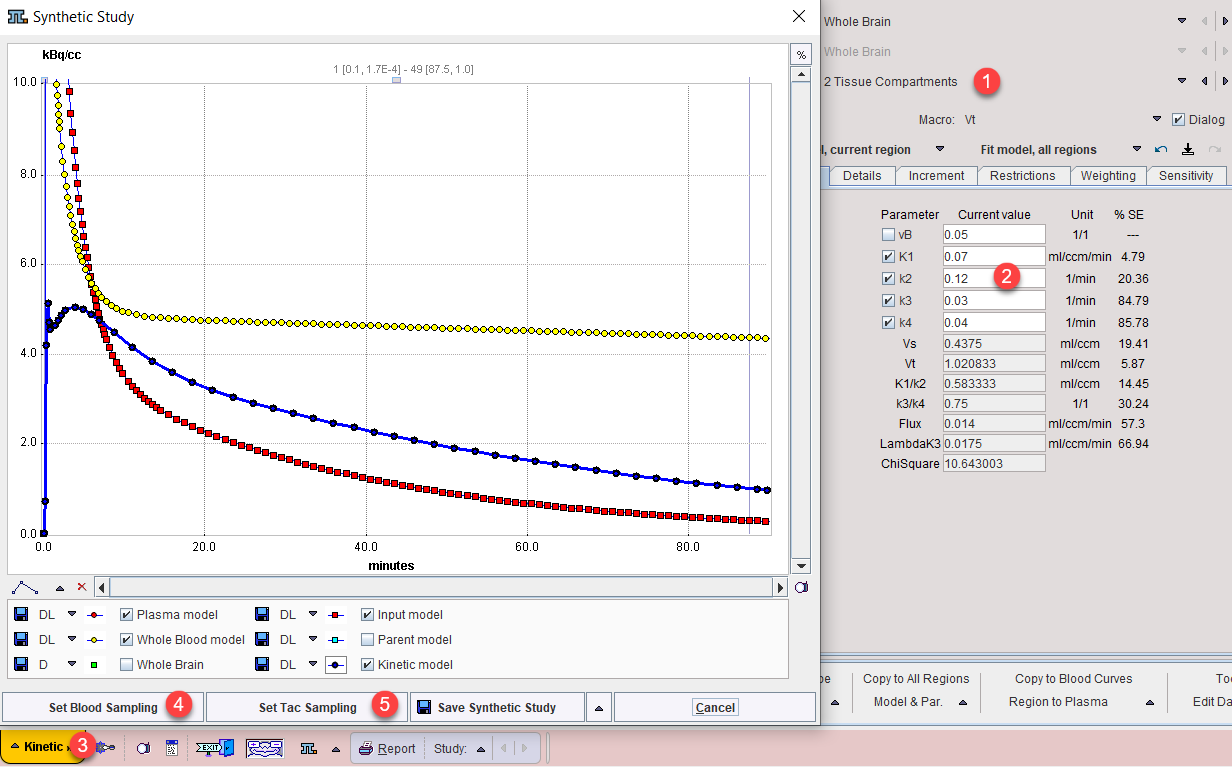The width and height of the screenshot is (1232, 767).
Task: Open the 2 Tissue Compartments model dropdown arrow
Action: click(1182, 82)
